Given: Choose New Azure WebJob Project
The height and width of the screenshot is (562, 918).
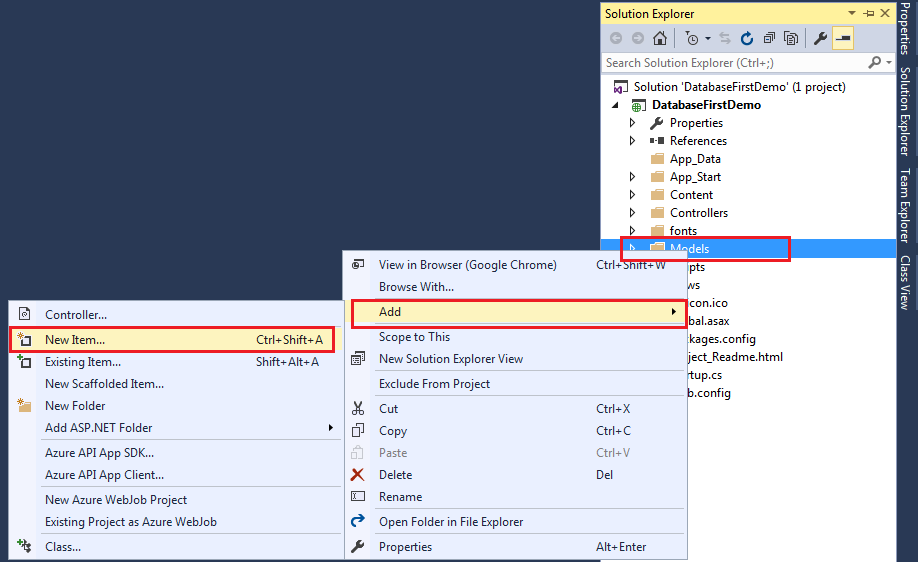Looking at the screenshot, I should (x=176, y=500).
